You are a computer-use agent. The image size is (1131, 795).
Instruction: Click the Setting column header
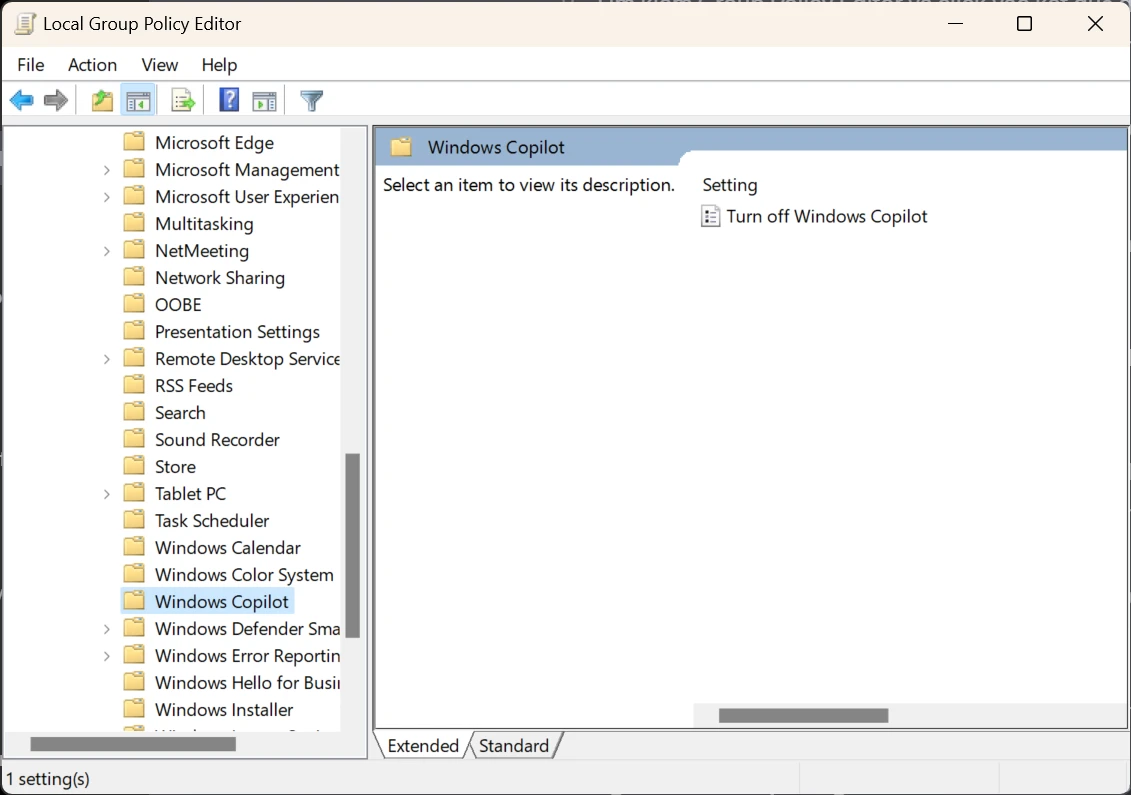[730, 185]
